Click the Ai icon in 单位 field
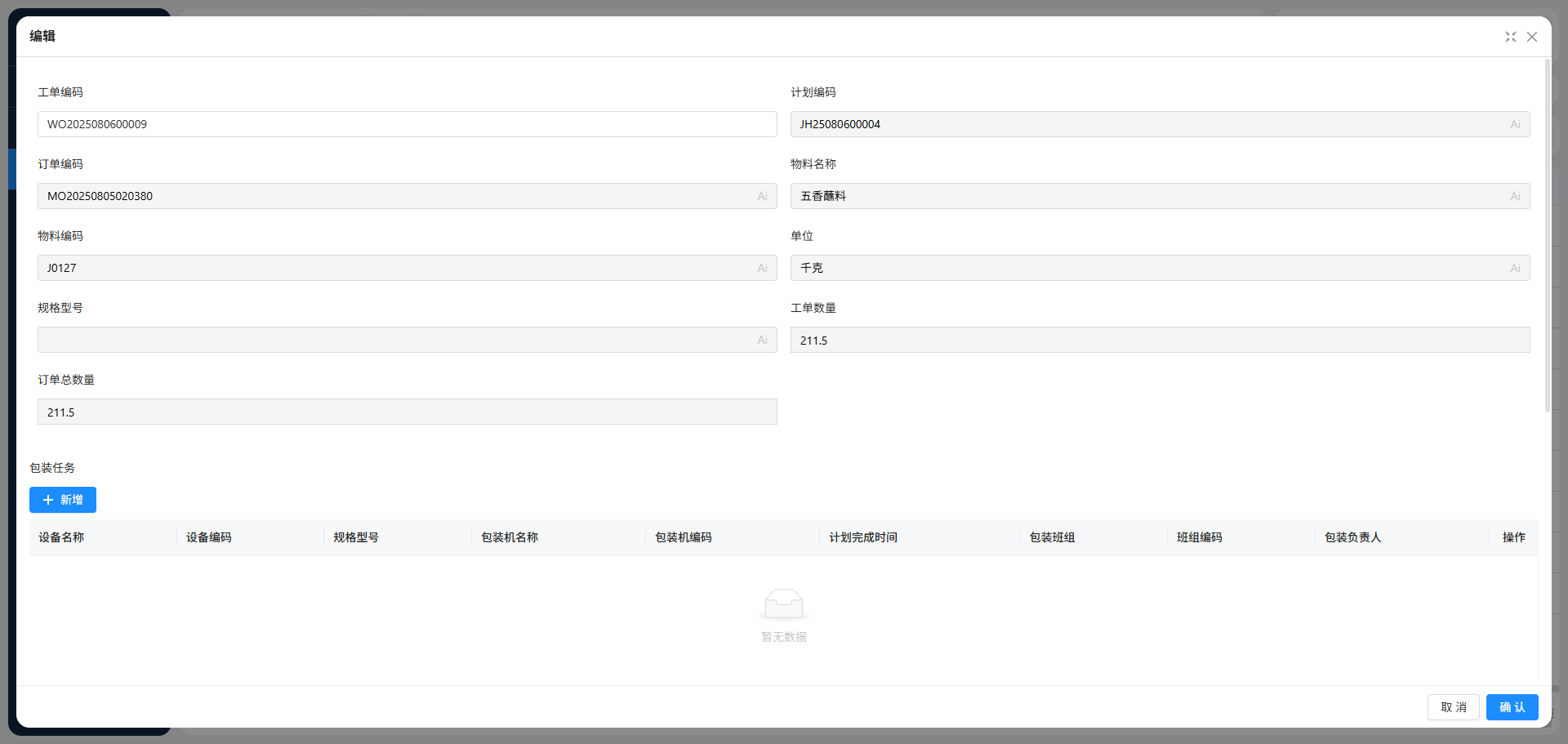The image size is (1568, 744). tap(1515, 268)
